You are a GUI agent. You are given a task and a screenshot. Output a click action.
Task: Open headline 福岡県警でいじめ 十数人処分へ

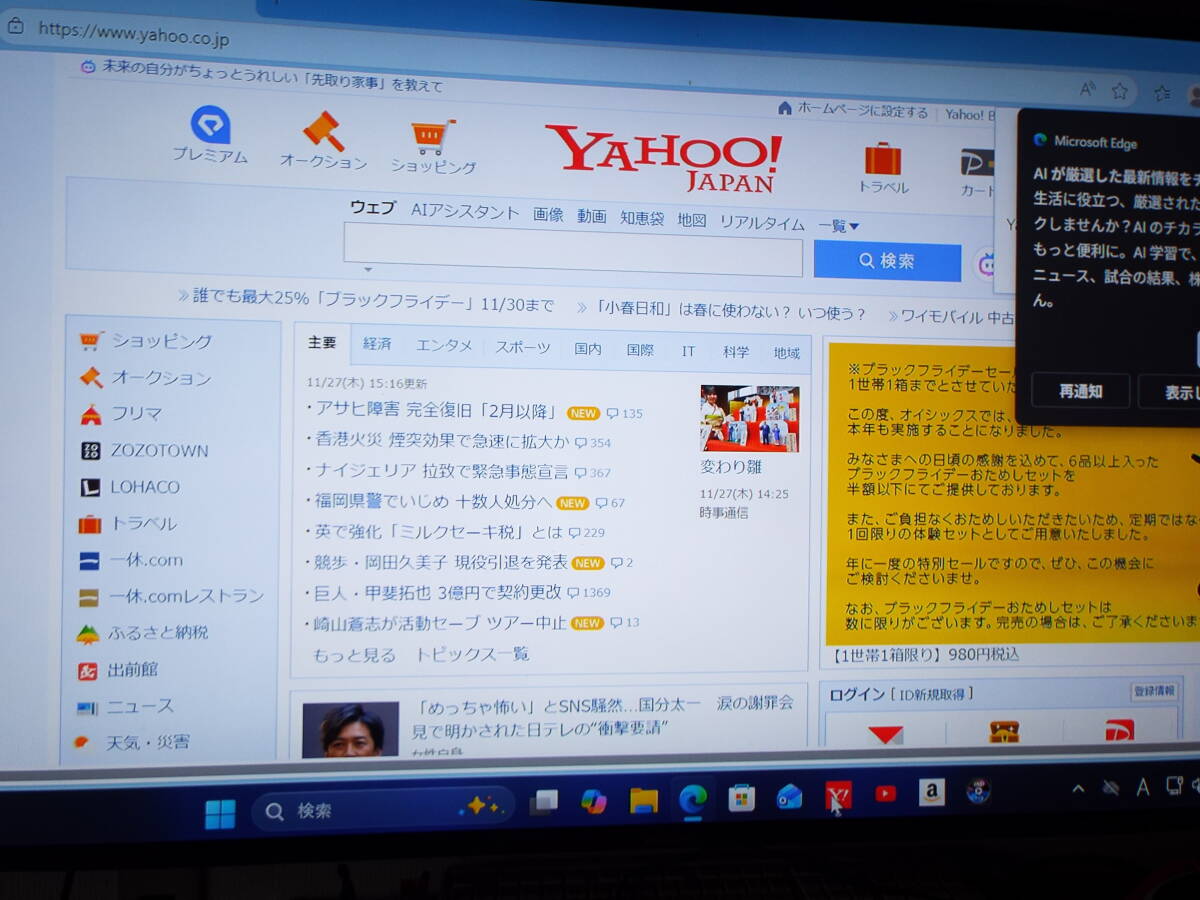(x=433, y=501)
